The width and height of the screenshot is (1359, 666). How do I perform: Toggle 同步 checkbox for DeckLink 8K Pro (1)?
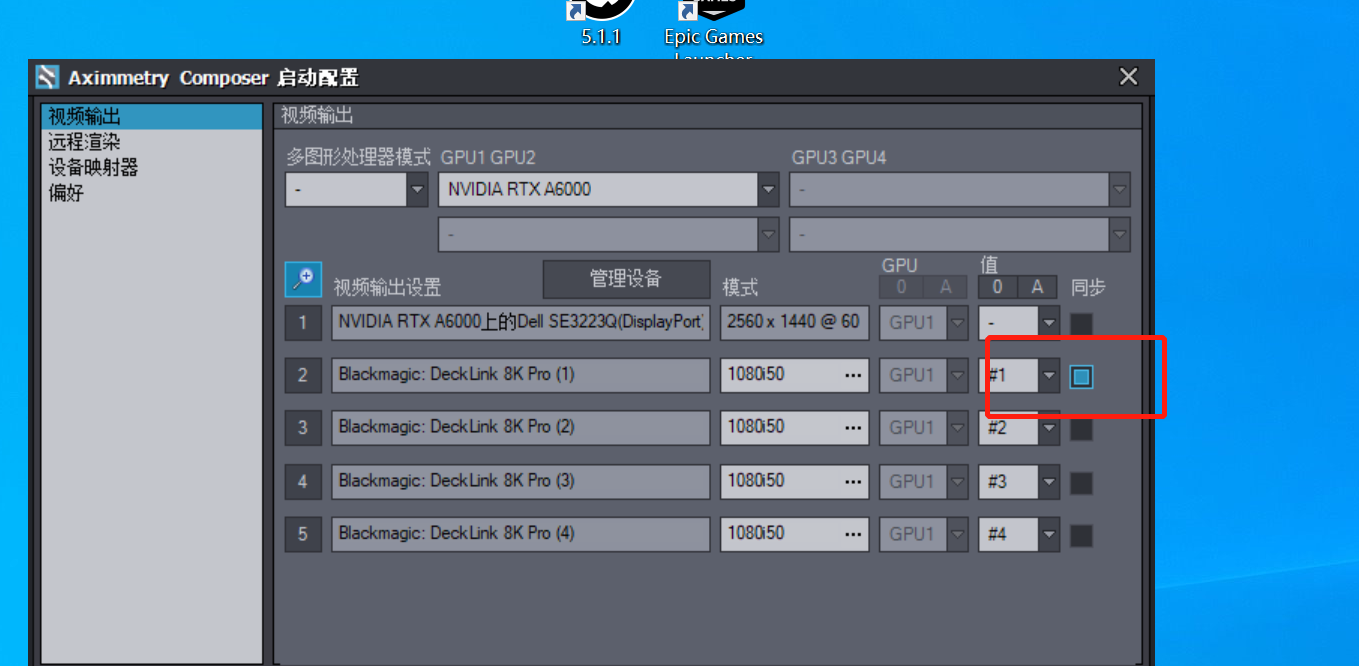[x=1081, y=377]
